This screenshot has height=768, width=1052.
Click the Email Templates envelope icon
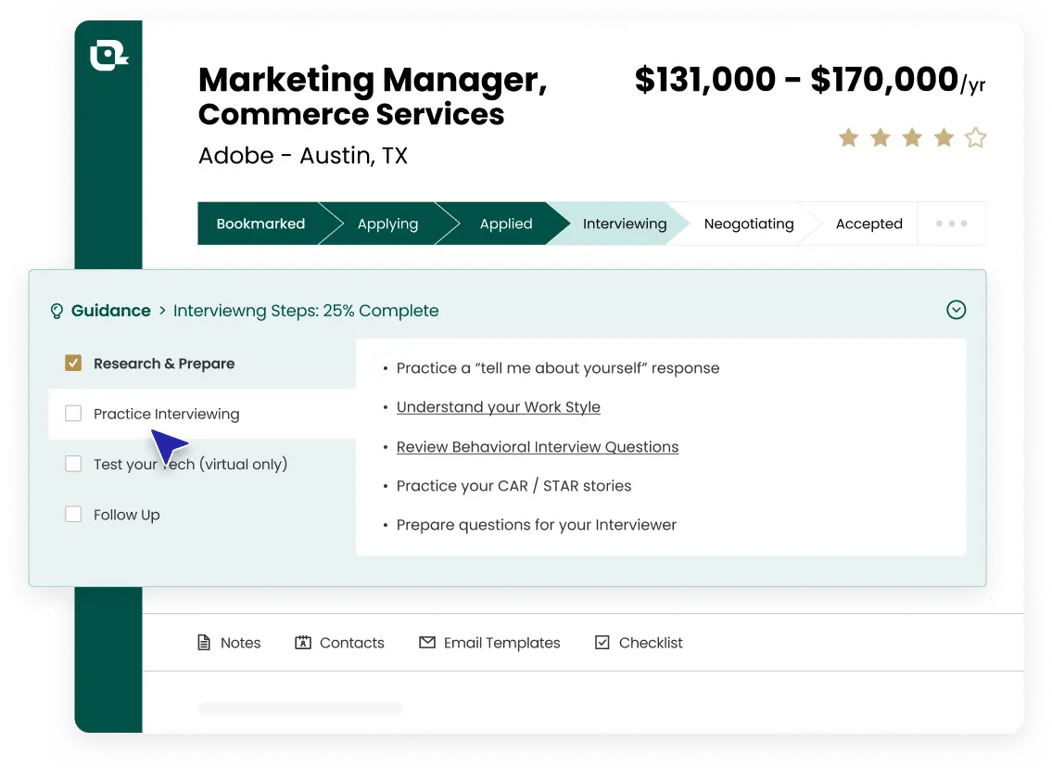[427, 642]
